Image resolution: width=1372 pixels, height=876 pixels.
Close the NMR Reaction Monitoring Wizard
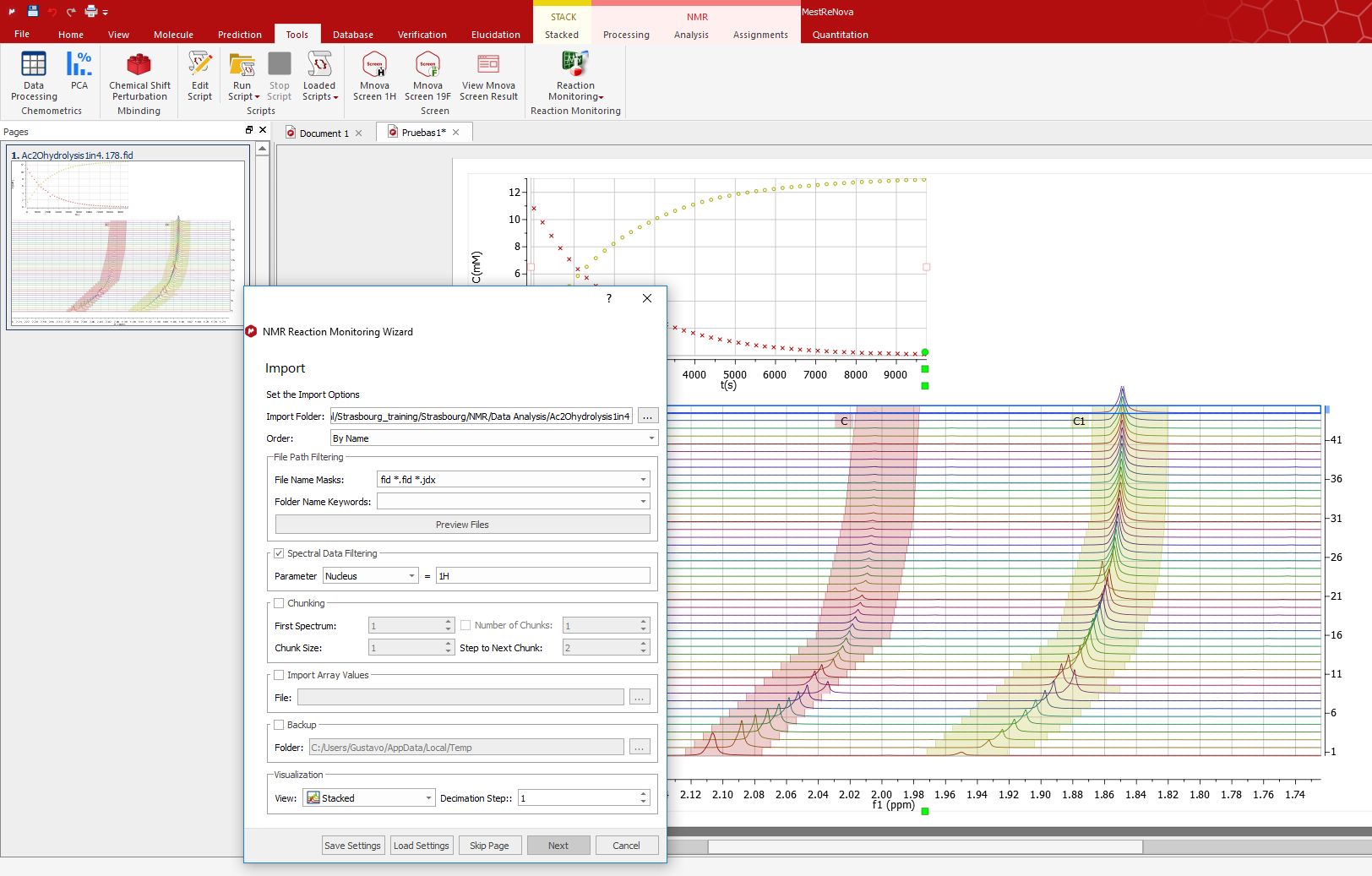click(x=647, y=298)
